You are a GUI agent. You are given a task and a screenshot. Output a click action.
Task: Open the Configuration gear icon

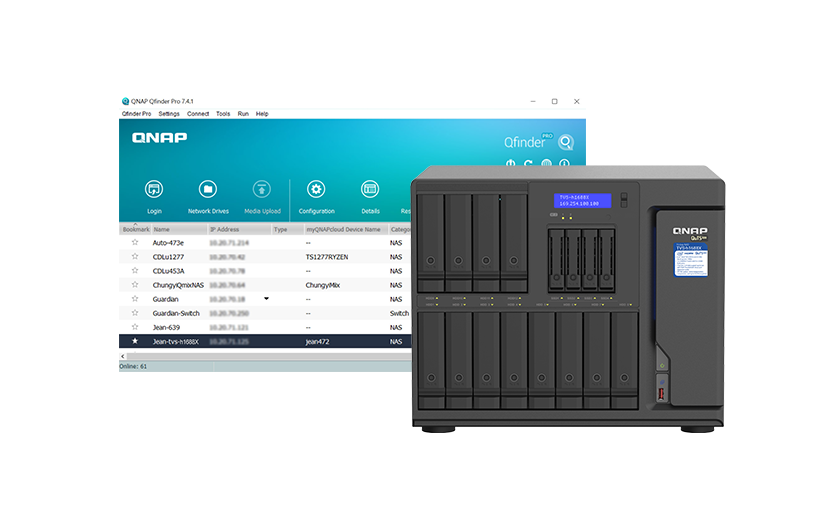tap(316, 190)
